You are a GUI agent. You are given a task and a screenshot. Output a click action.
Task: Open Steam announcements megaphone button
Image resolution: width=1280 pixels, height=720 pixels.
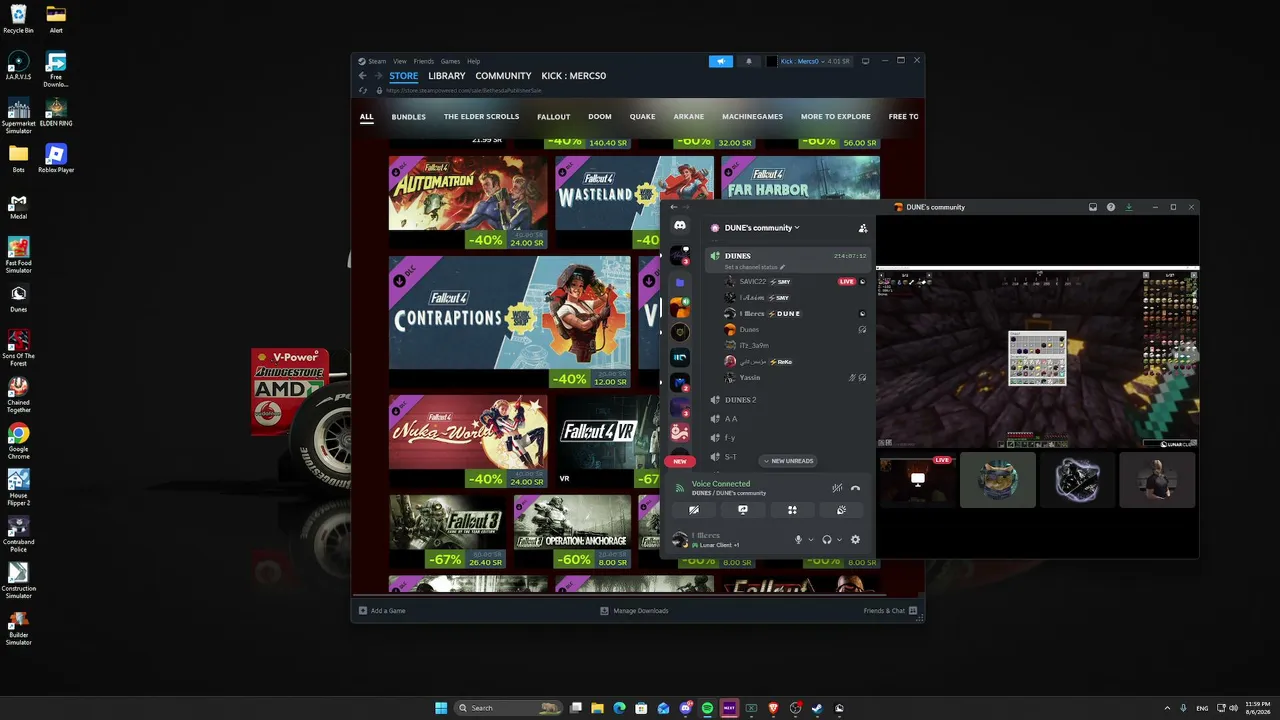click(721, 61)
